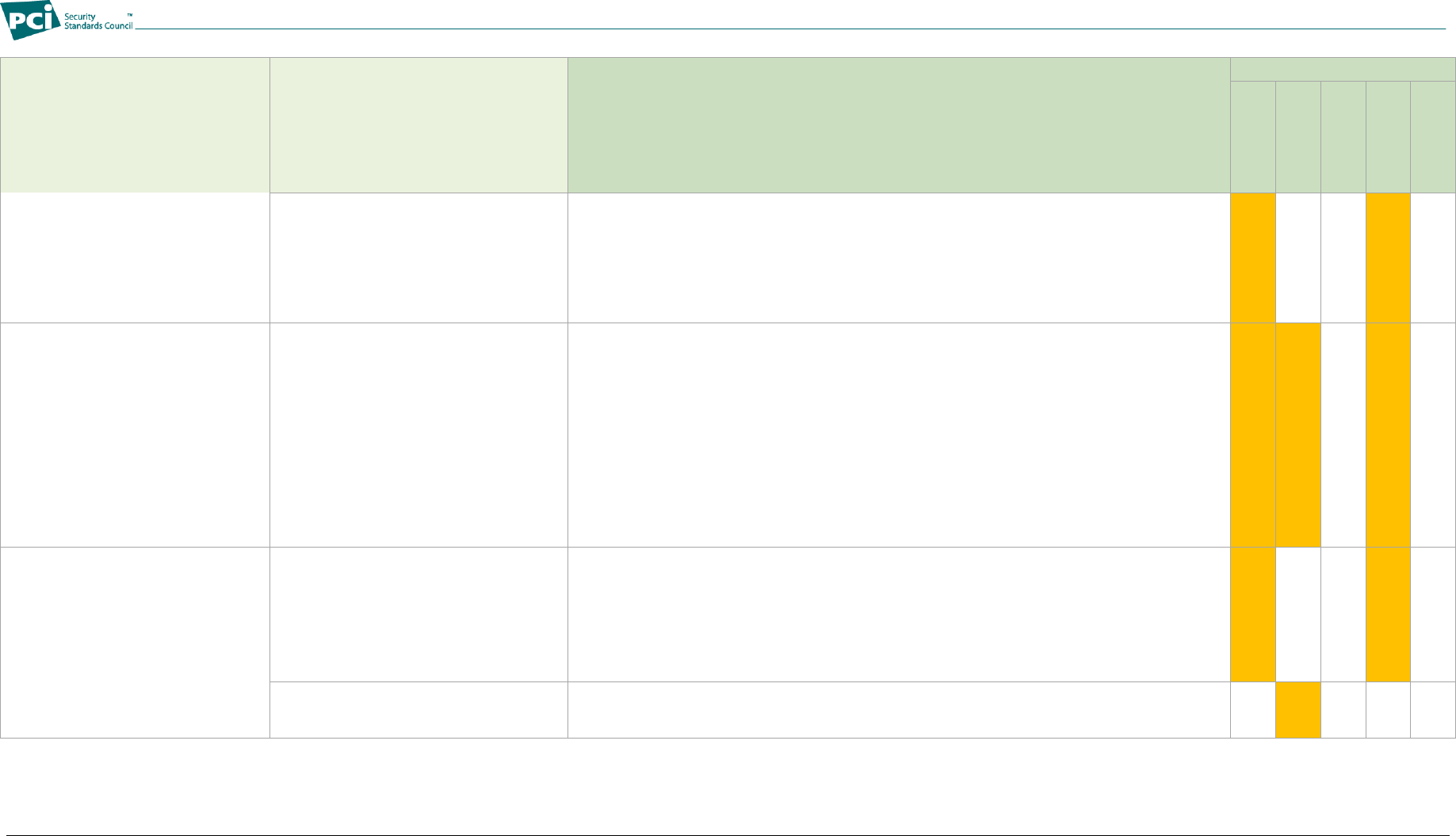Select first-row orange cell in fourth narrow column
Viewport: 1456px width, 836px height.
tap(1389, 258)
